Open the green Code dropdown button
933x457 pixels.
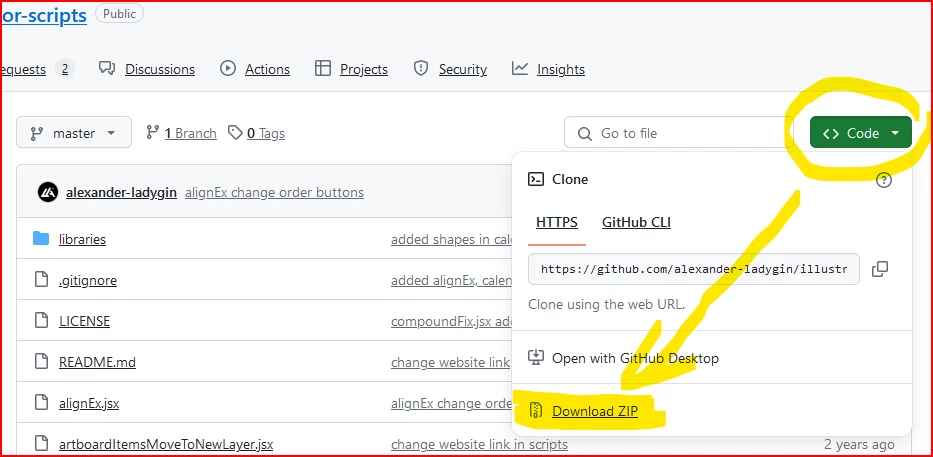pos(860,133)
